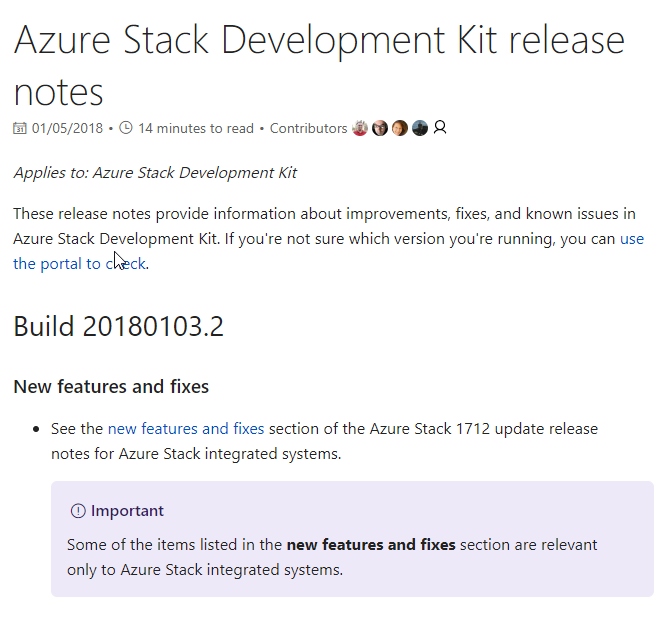
Task: Click the '14 minutes to read' text
Action: (x=196, y=128)
